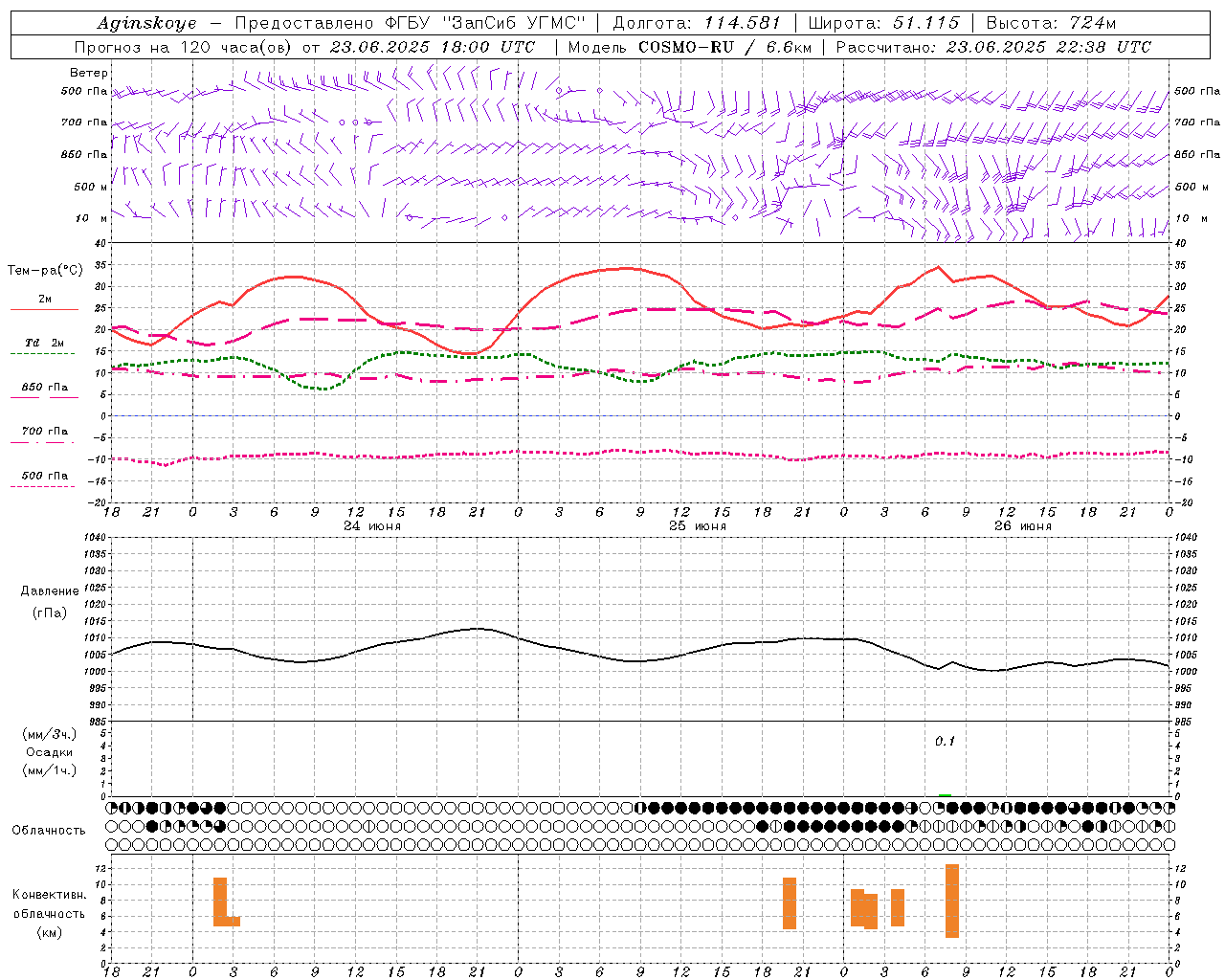
Task: Click the station name Aginskoye in the header
Action: (146, 23)
